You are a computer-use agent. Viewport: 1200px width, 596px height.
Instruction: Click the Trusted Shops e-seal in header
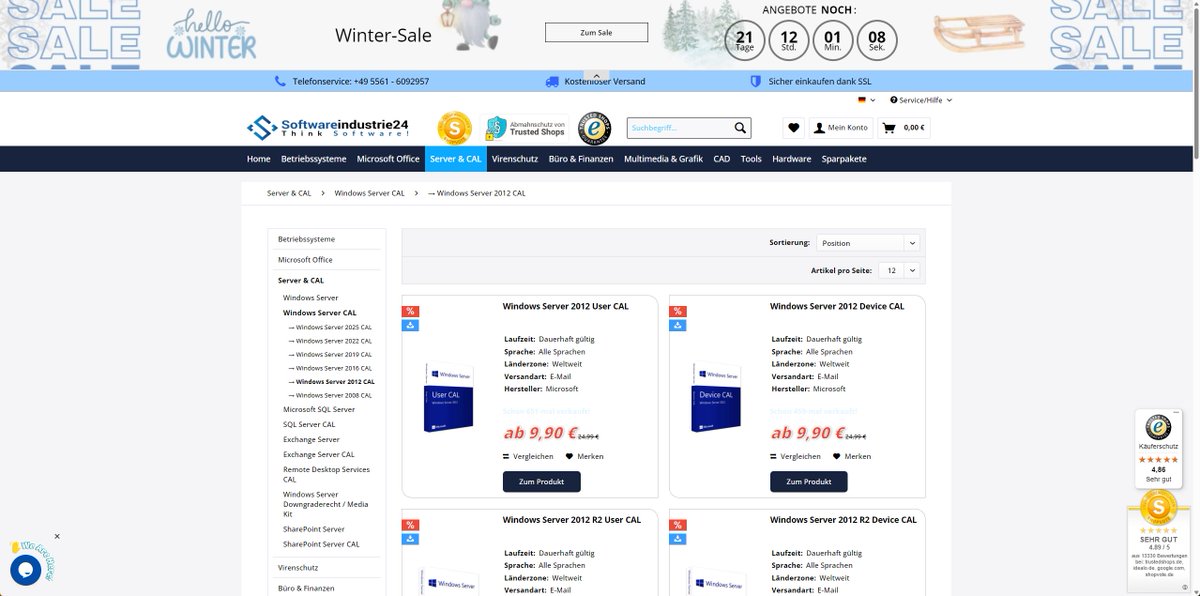pyautogui.click(x=596, y=128)
